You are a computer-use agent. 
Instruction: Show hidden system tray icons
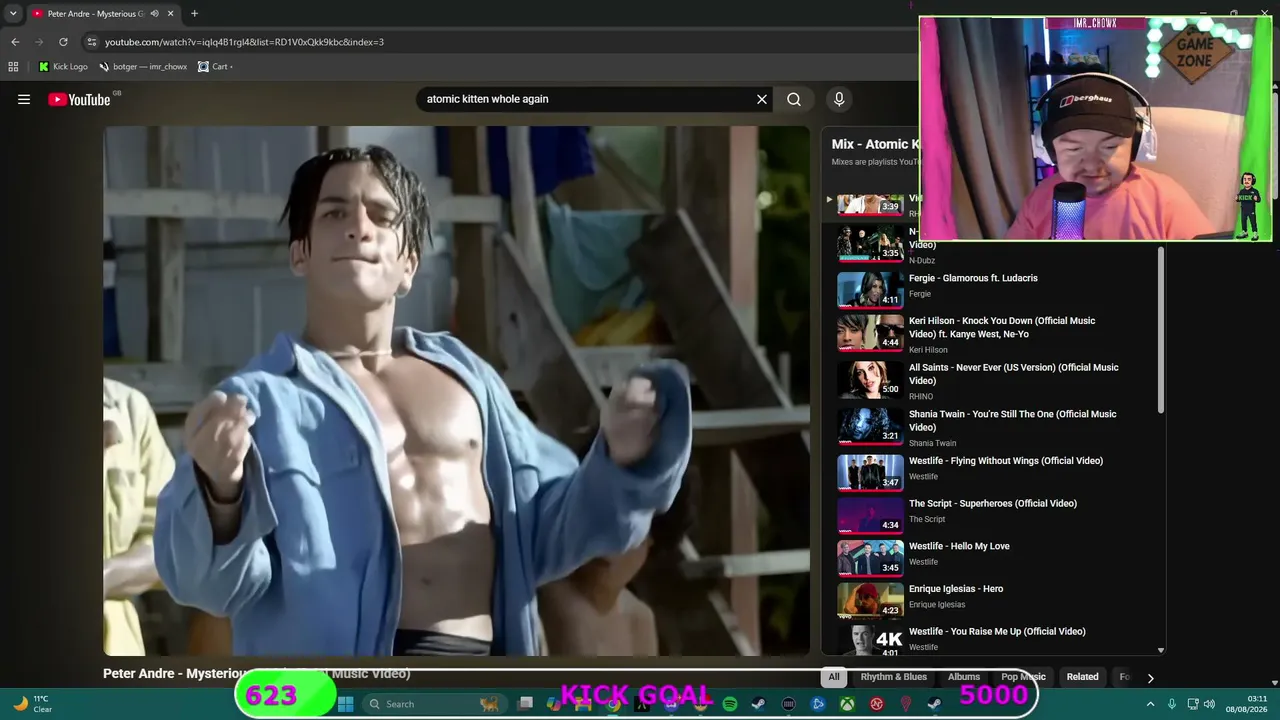coord(1150,704)
